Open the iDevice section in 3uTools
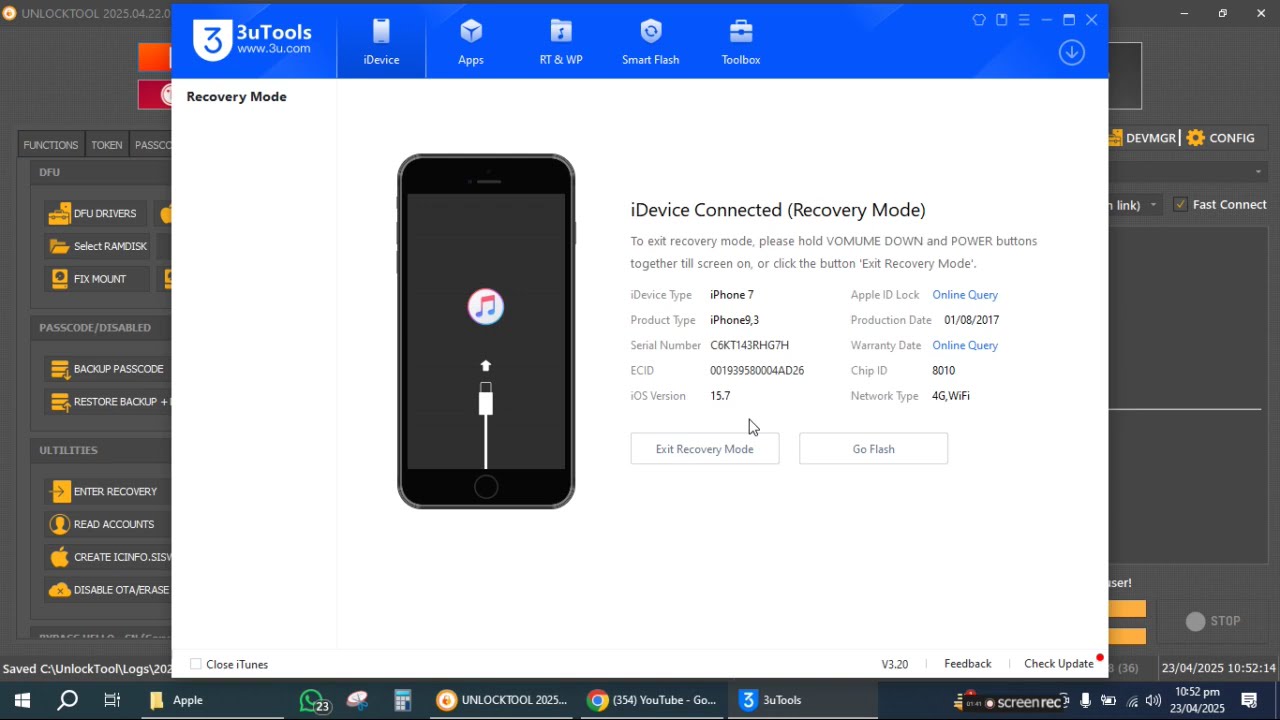 tap(381, 42)
